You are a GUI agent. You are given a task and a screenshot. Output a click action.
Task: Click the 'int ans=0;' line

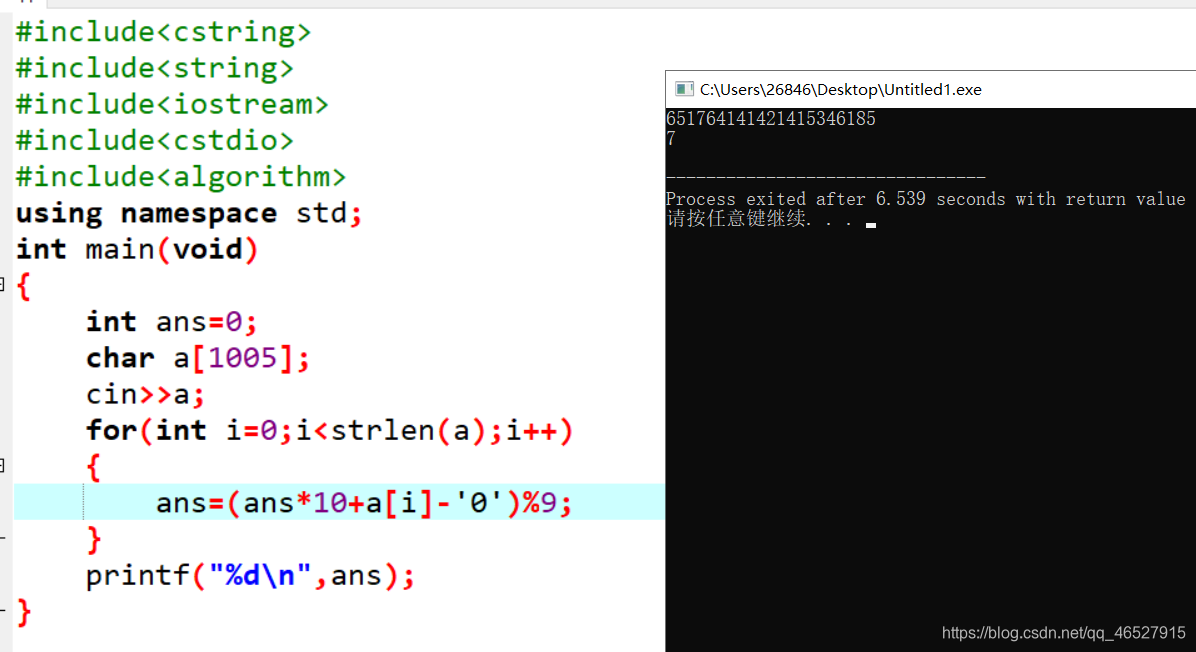(172, 321)
